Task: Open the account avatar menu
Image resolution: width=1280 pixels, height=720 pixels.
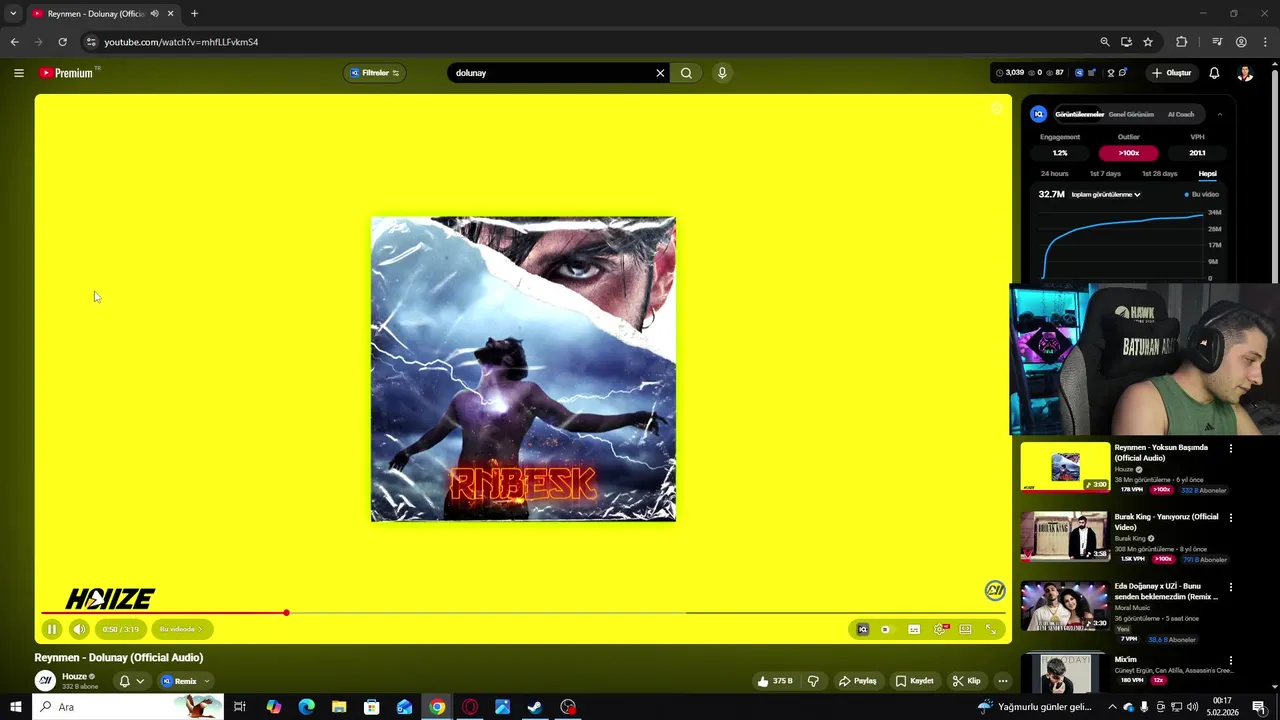Action: 1245,73
